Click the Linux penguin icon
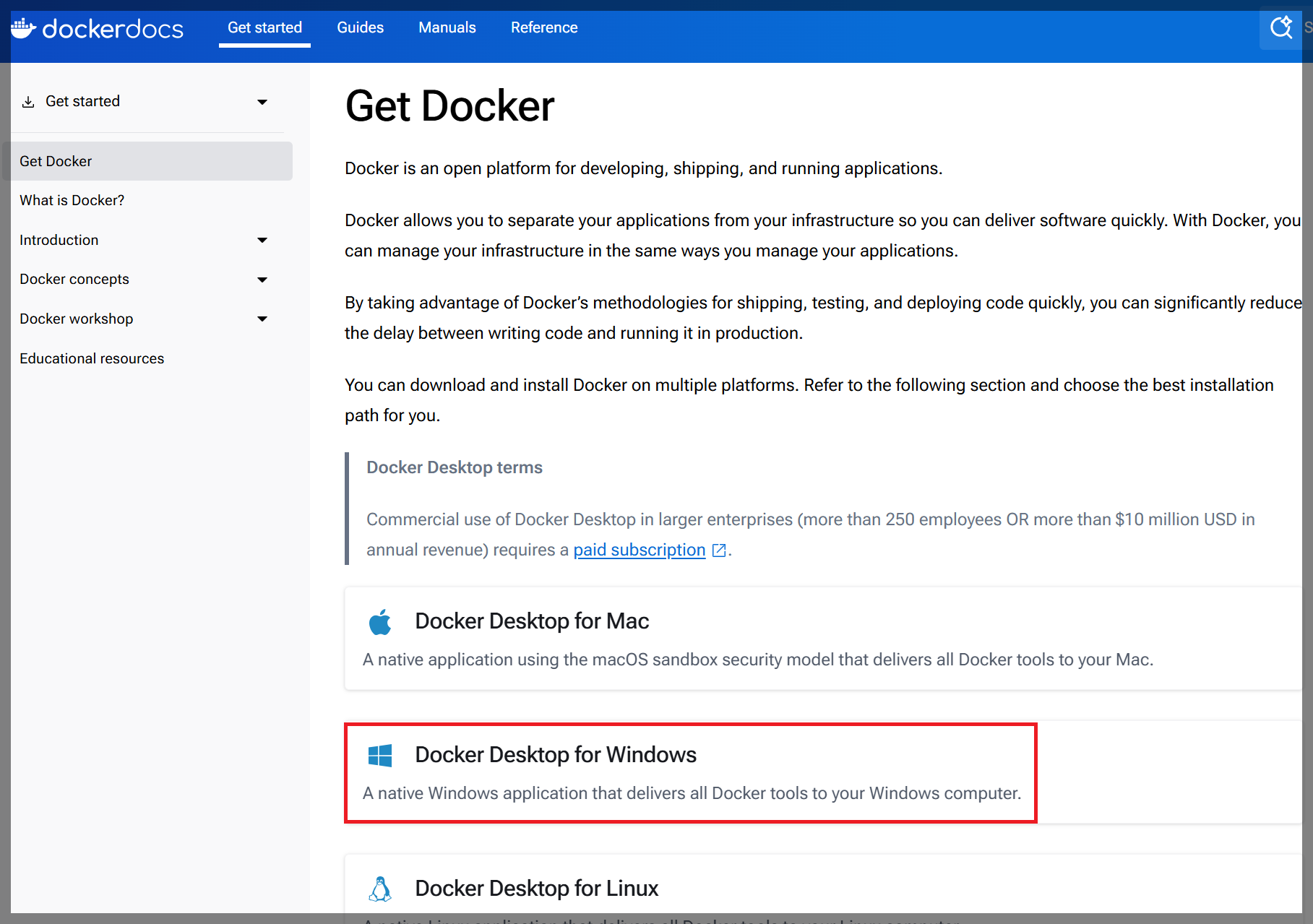This screenshot has height=924, width=1313. 380,889
